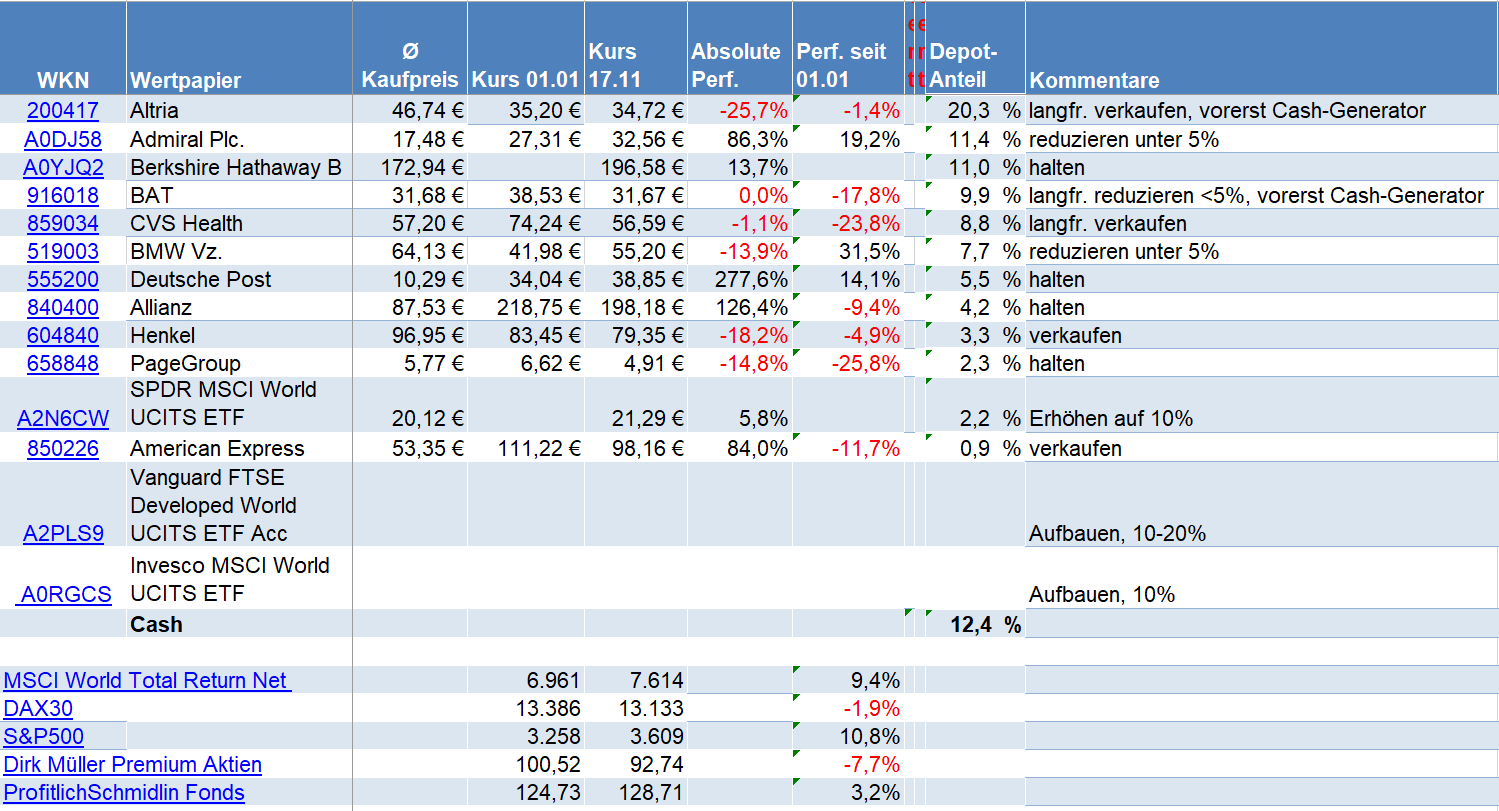Open the A2N6CW link for the SPDR ETF

coord(63,418)
